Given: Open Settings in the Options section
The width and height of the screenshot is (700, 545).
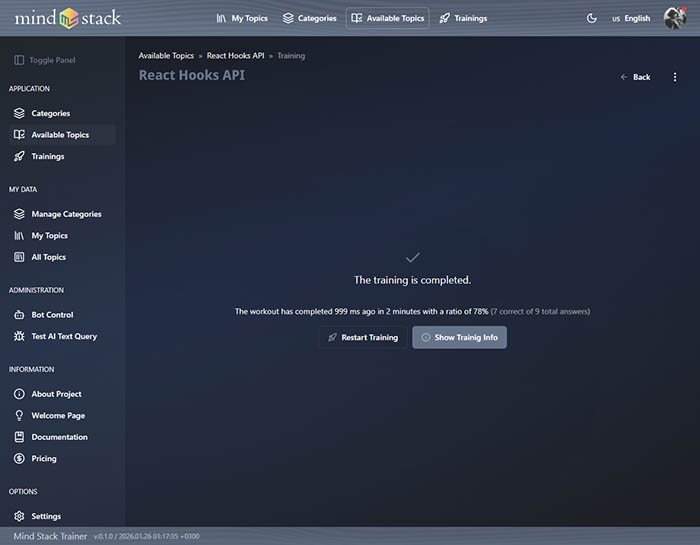Looking at the screenshot, I should point(46,516).
